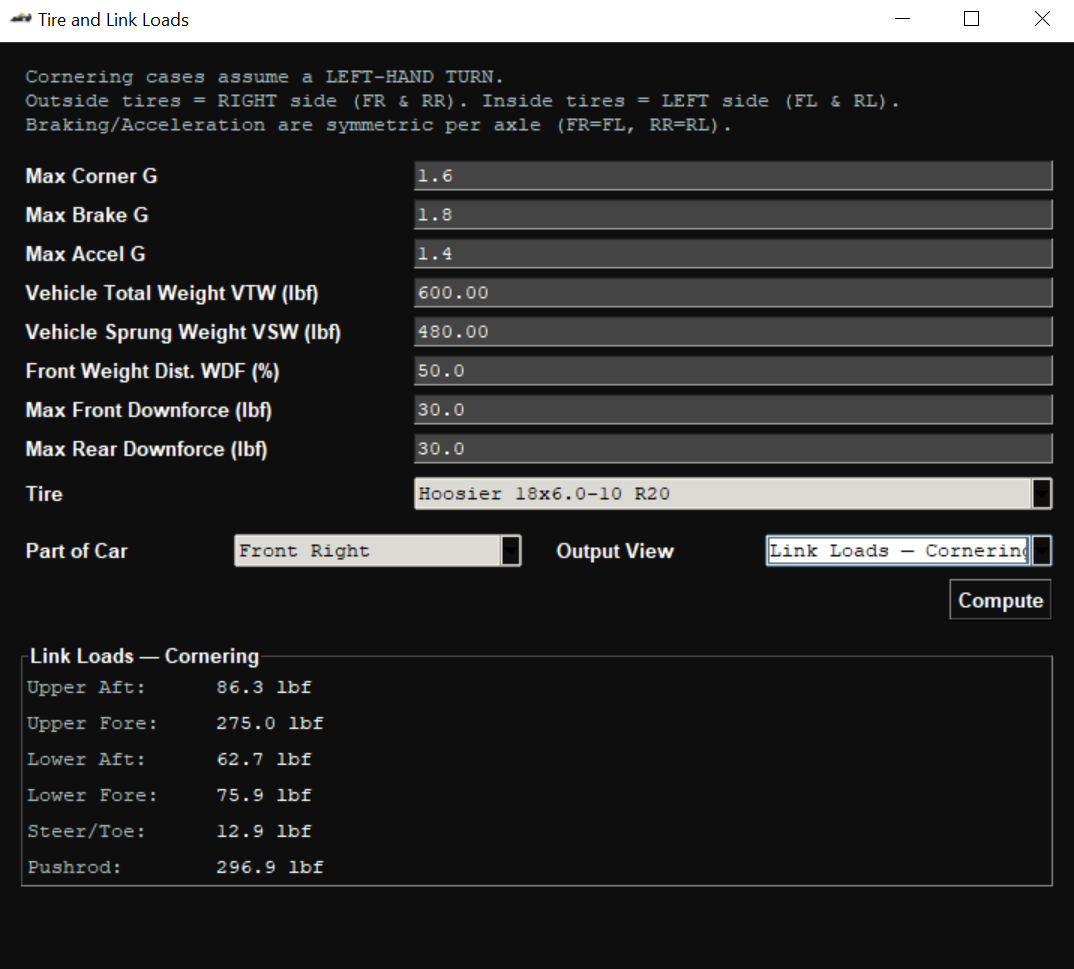Open the Output View dropdown arrow
Viewport: 1074px width, 969px height.
pos(1041,551)
